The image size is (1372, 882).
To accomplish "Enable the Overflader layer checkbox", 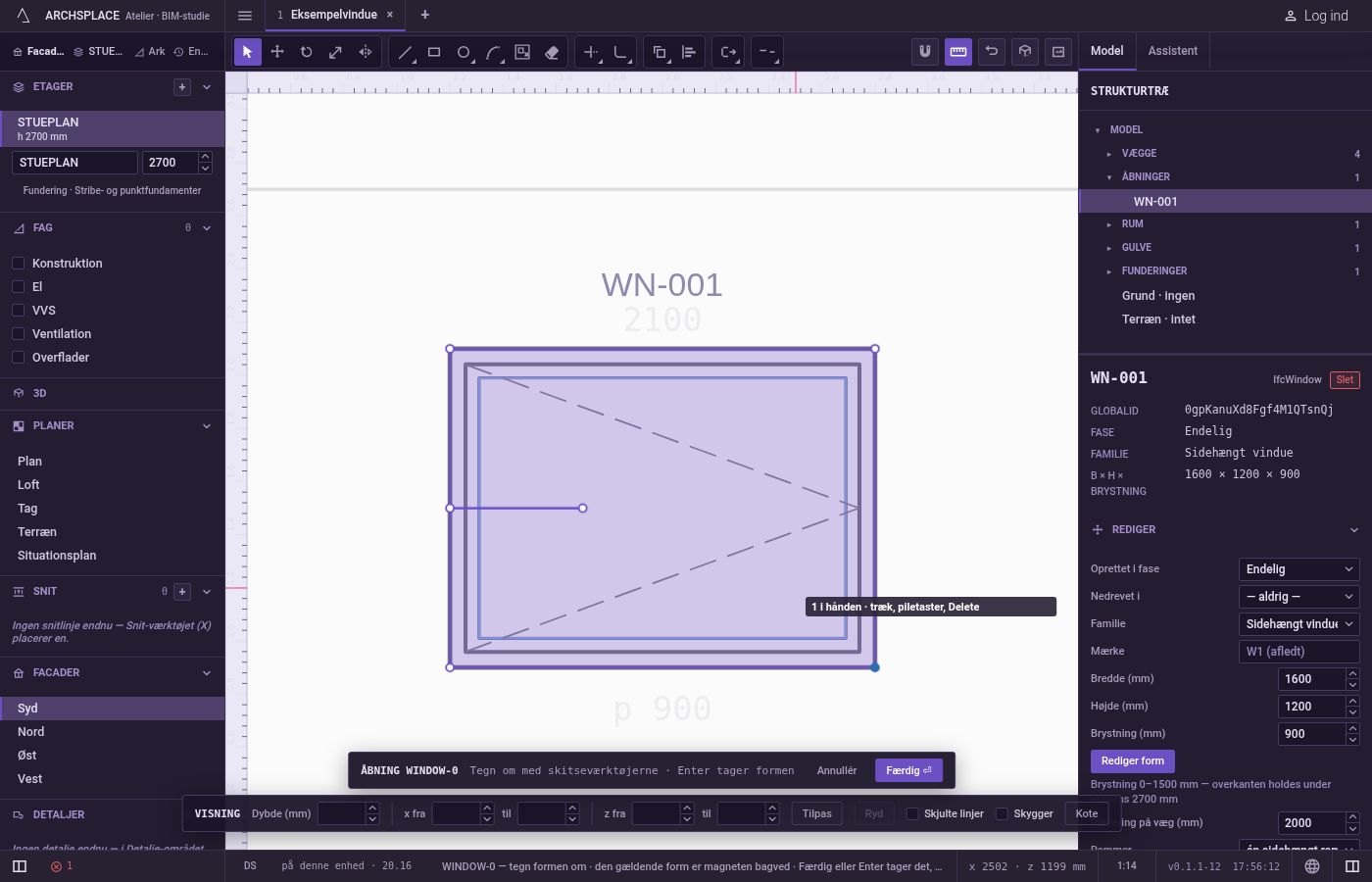I will click(x=18, y=357).
